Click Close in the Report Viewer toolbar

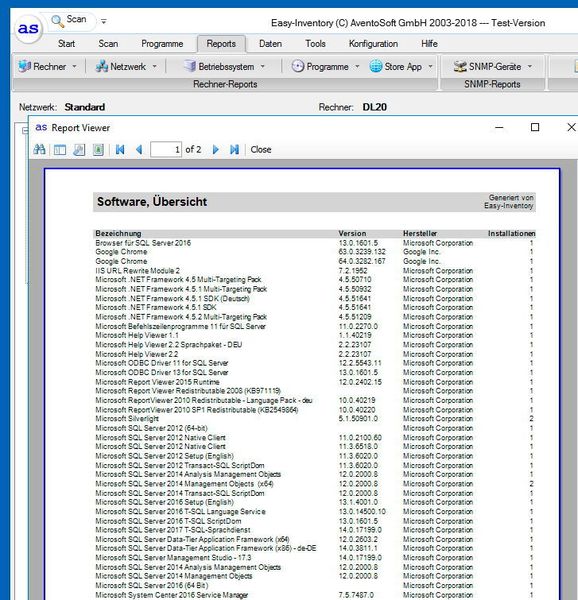pyautogui.click(x=261, y=150)
